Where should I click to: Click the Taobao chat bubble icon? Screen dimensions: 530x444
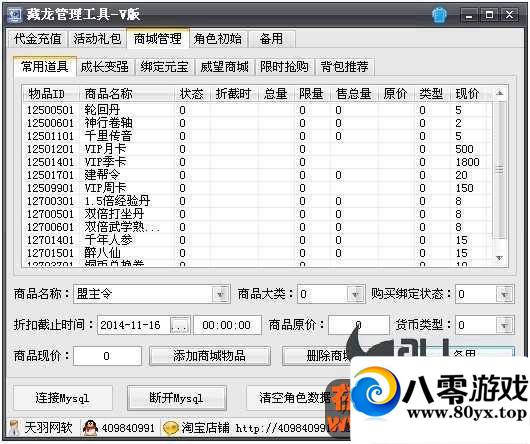click(171, 428)
